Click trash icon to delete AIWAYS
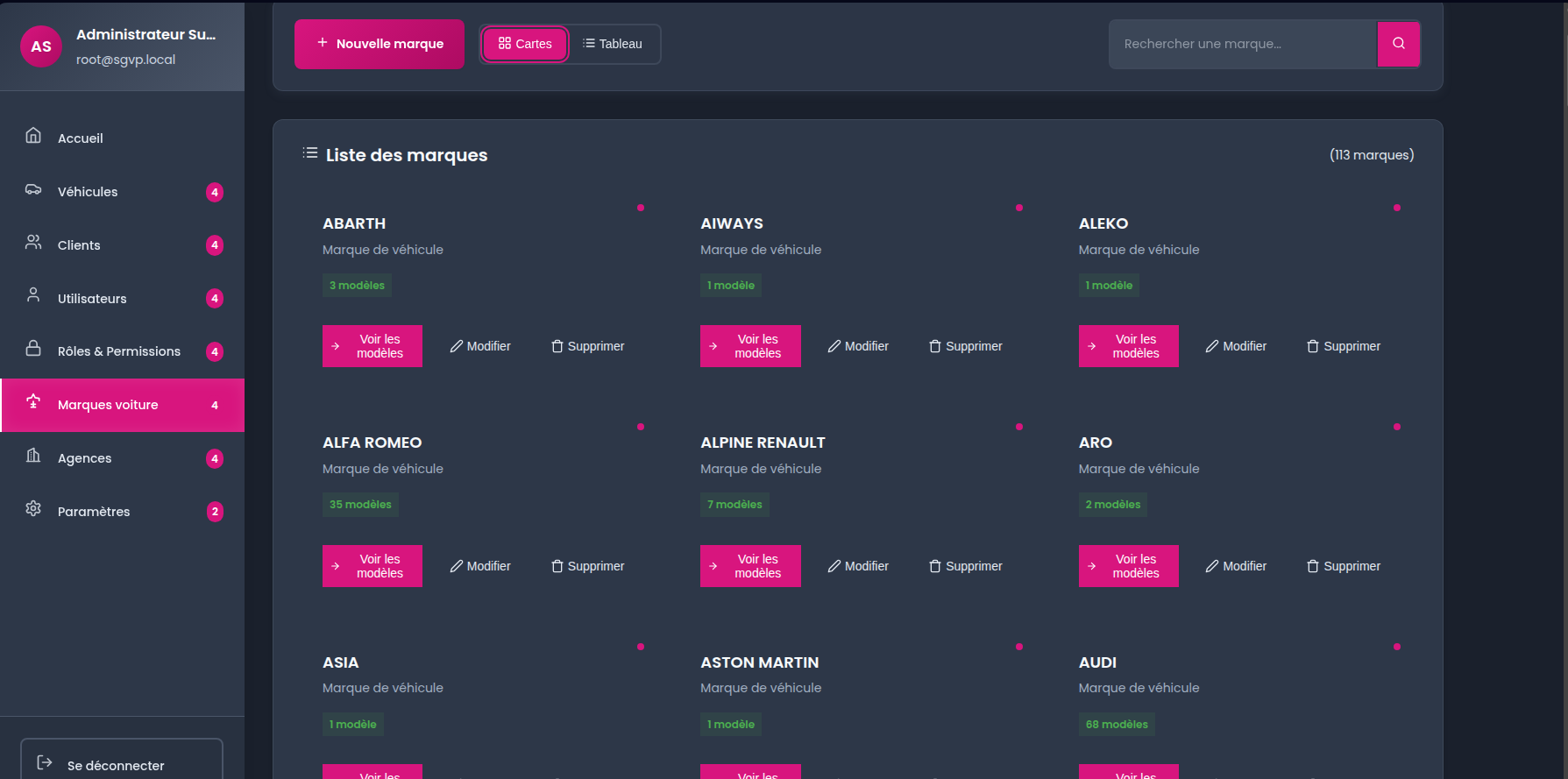The image size is (1568, 779). tap(934, 346)
